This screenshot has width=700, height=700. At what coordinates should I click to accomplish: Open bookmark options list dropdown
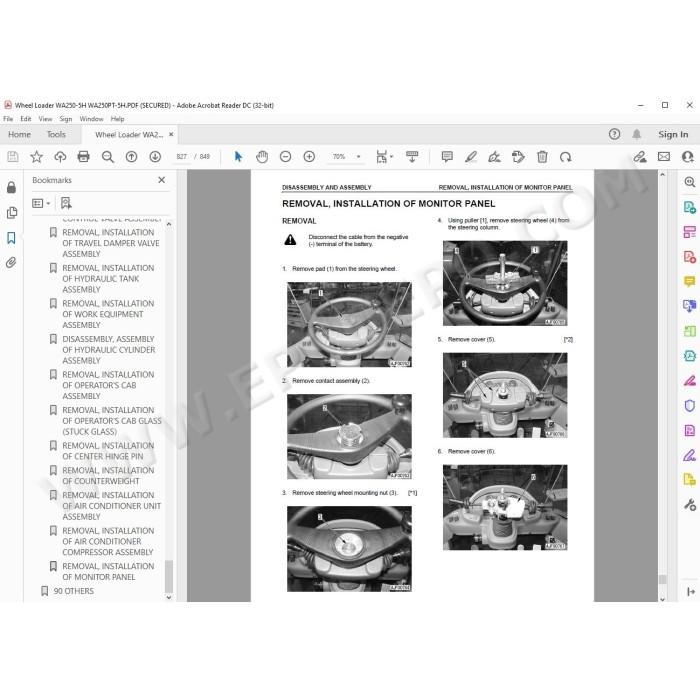click(41, 203)
